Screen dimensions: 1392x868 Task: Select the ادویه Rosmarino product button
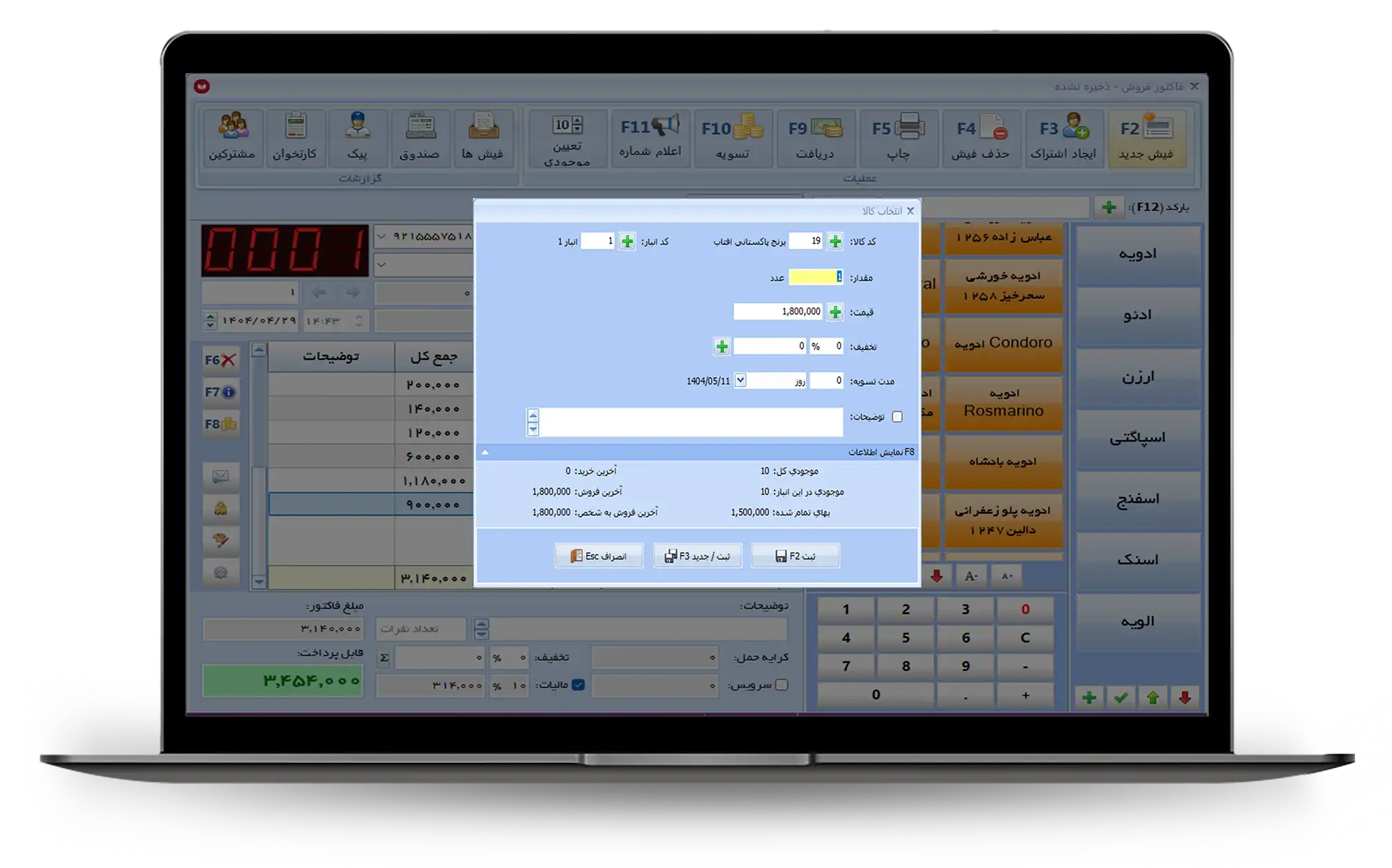tap(1004, 403)
